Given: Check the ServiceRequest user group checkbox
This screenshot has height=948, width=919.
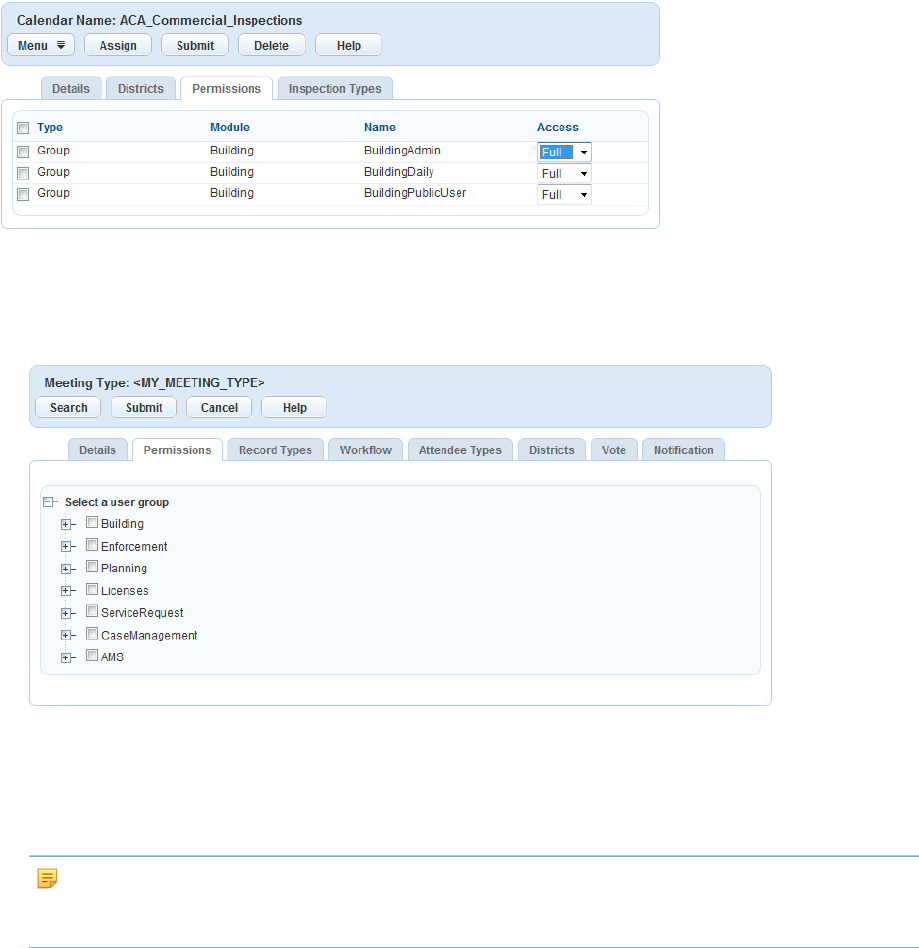Looking at the screenshot, I should [x=92, y=611].
